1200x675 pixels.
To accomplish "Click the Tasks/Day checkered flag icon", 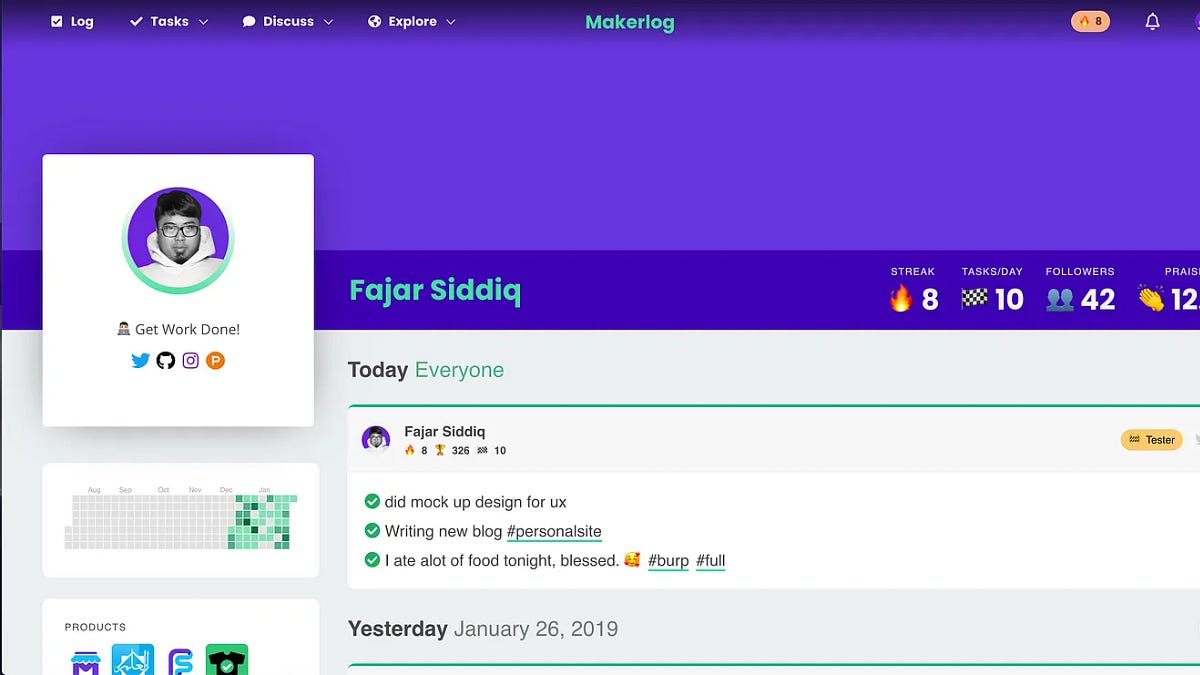I will click(x=975, y=298).
